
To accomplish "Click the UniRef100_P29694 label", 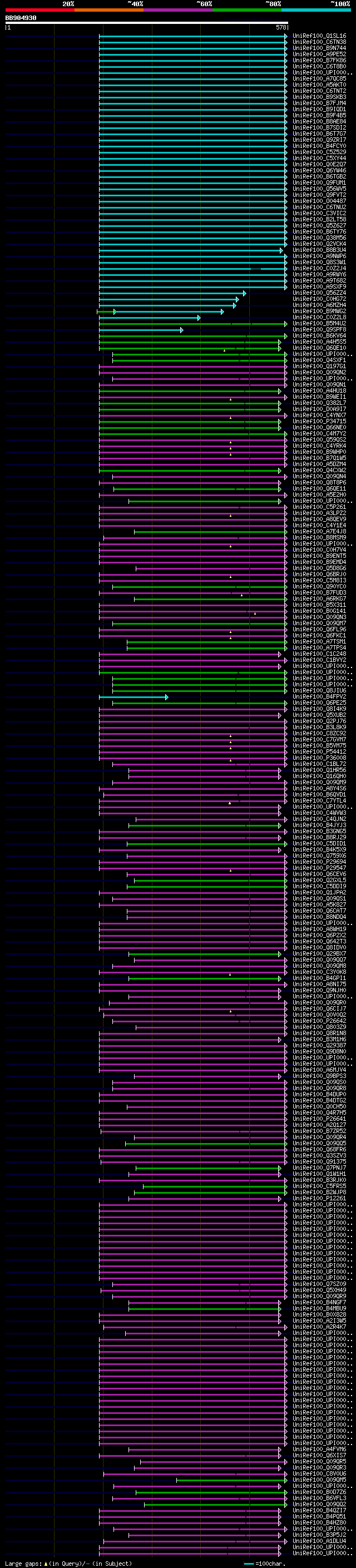I will (x=319, y=862).
